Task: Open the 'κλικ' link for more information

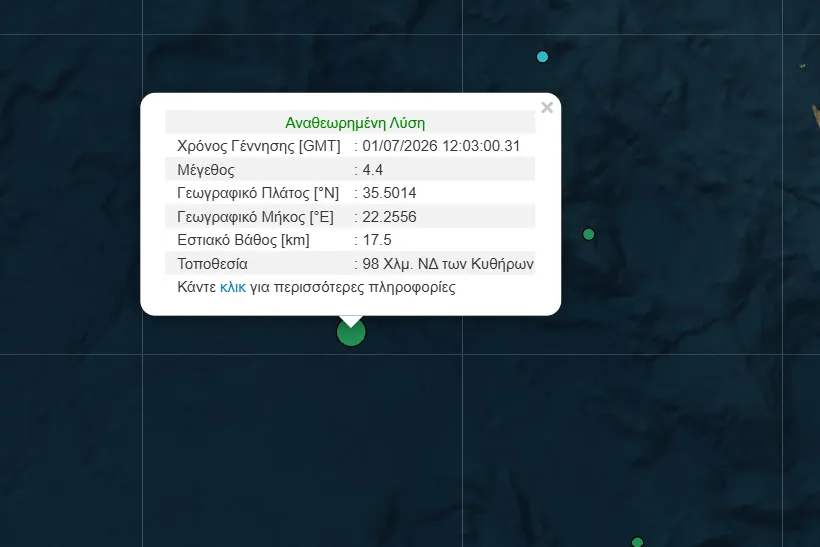Action: [x=233, y=287]
